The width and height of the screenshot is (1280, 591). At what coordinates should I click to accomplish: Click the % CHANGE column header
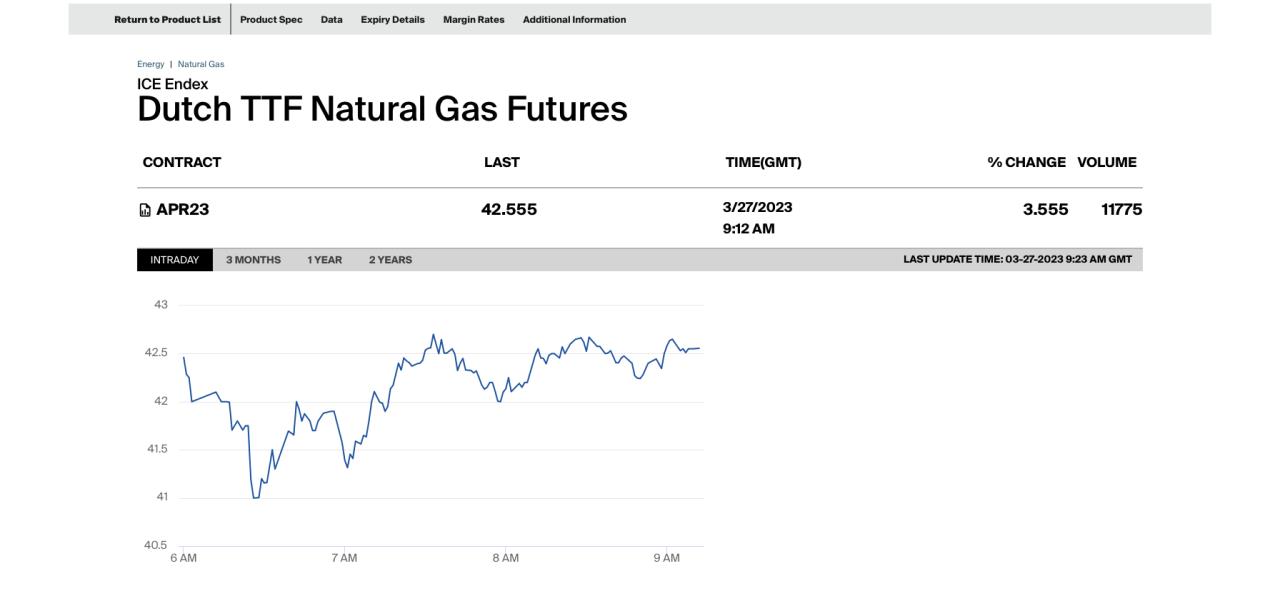tap(1027, 162)
